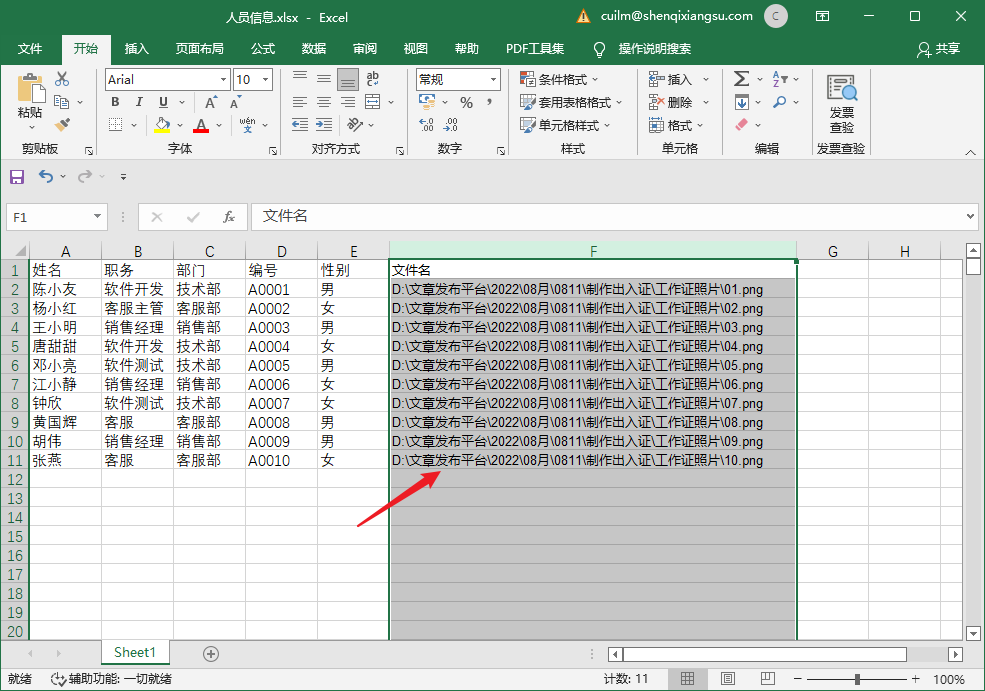
Task: Click the Copy icon
Action: click(62, 101)
